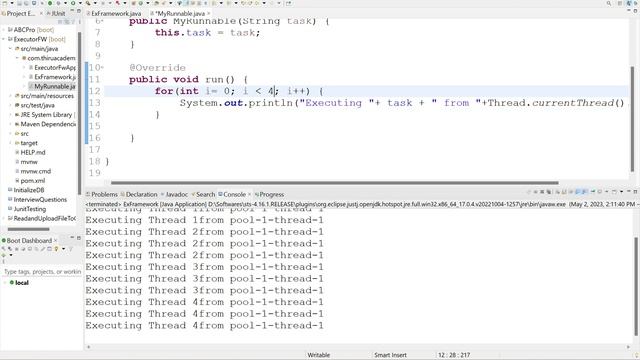The width and height of the screenshot is (640, 360).
Task: Minimize the Boot Dashboard view
Action: point(72,238)
